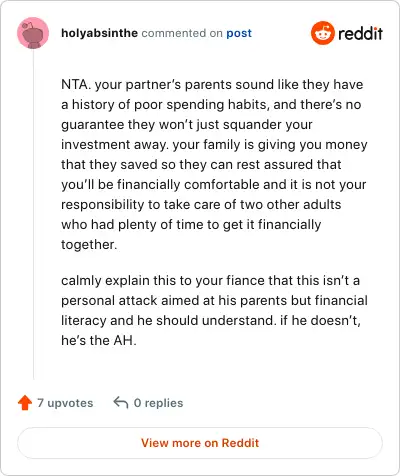The image size is (400, 476).
Task: Open the holyabsinthe username profile link
Action: pyautogui.click(x=99, y=33)
